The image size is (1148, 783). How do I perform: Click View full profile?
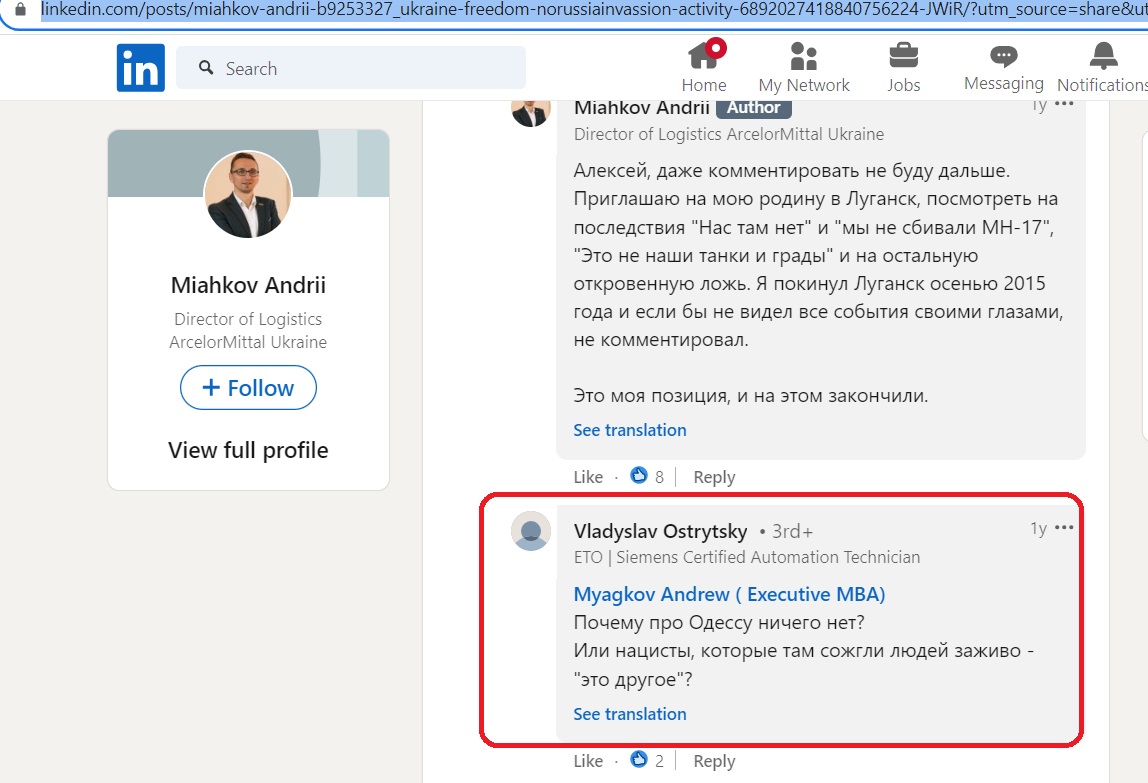(x=248, y=450)
